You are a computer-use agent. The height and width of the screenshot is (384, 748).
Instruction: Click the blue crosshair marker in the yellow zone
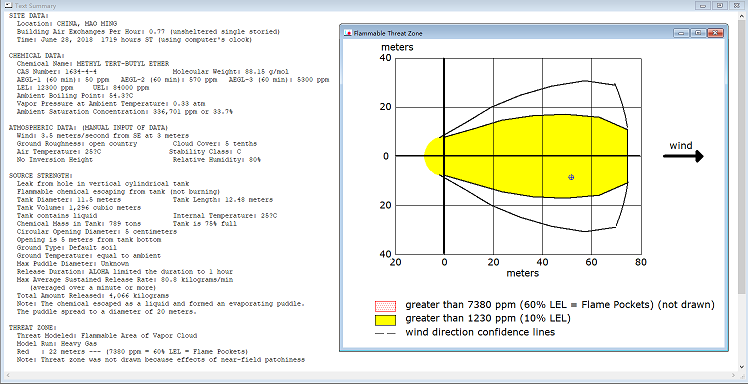pyautogui.click(x=571, y=177)
